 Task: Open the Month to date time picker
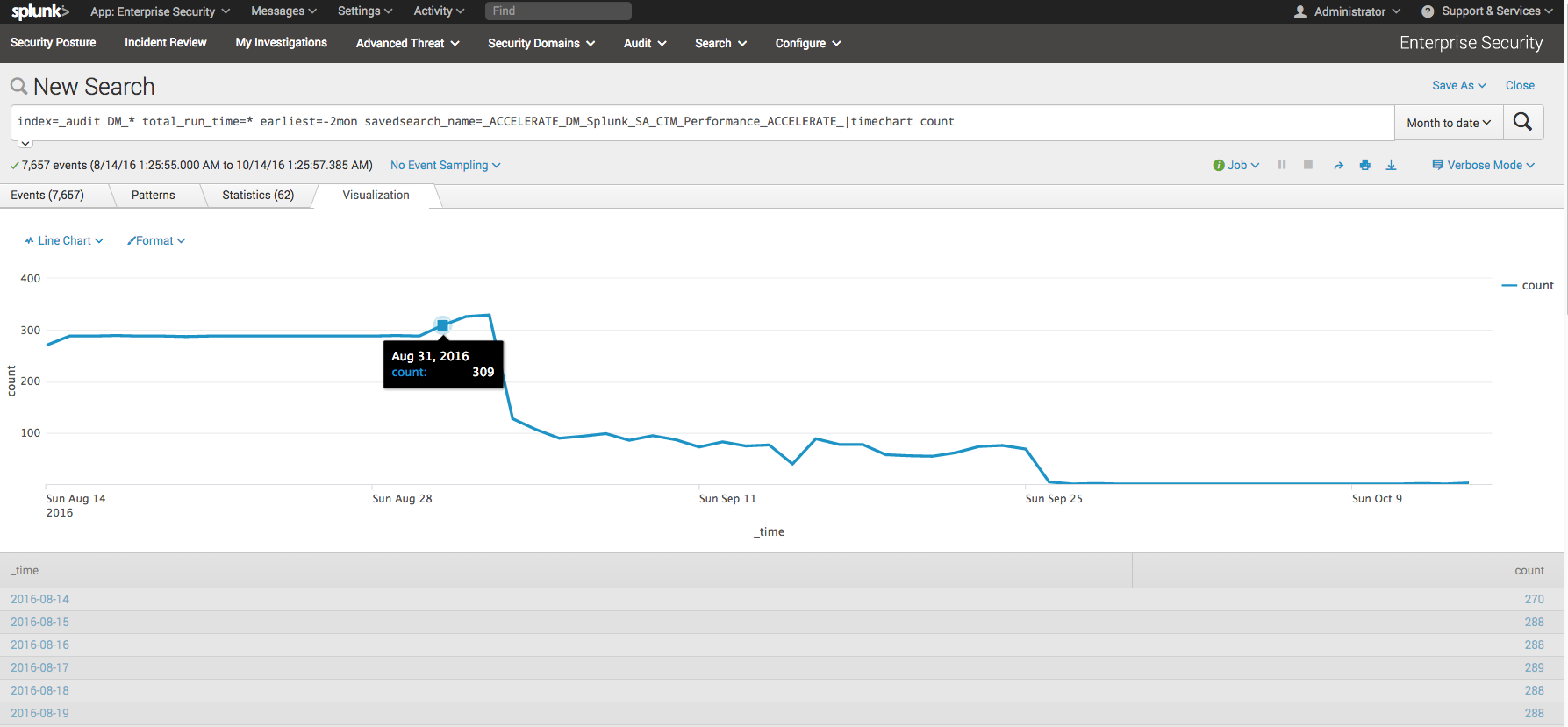(1449, 123)
